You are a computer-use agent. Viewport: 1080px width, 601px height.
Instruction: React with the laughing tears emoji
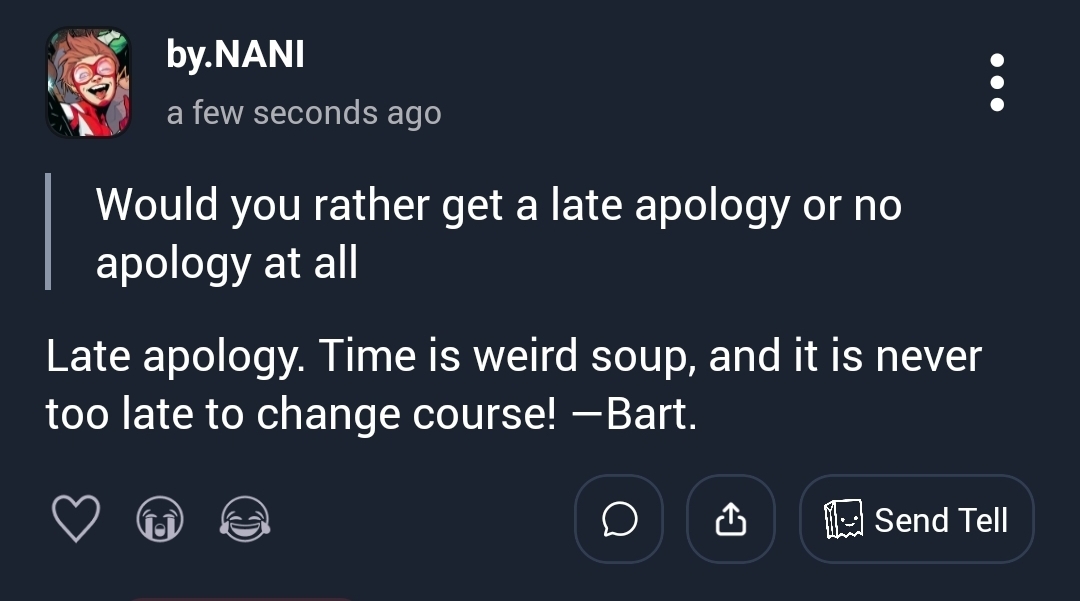pos(245,520)
